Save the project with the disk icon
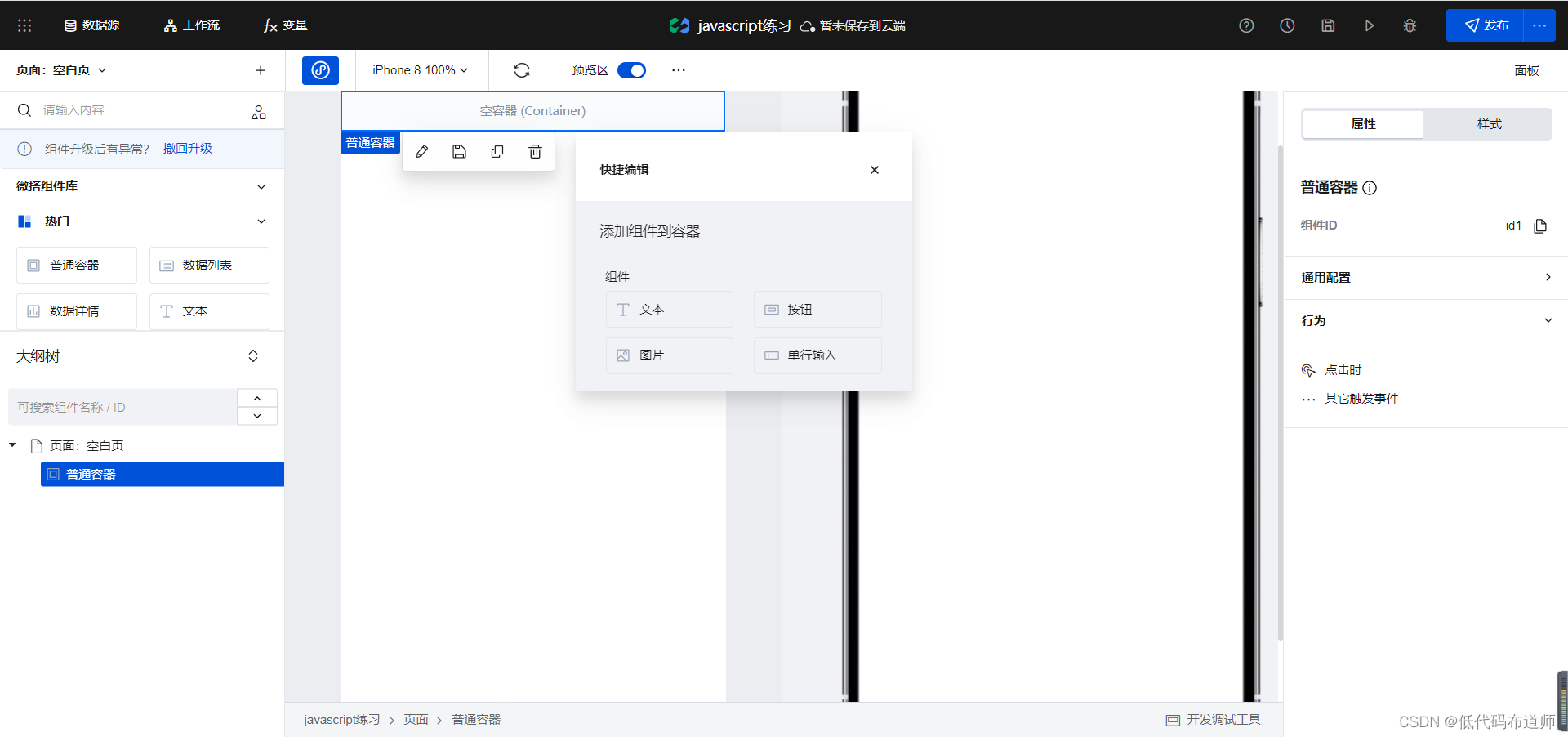1568x737 pixels. coord(1328,25)
